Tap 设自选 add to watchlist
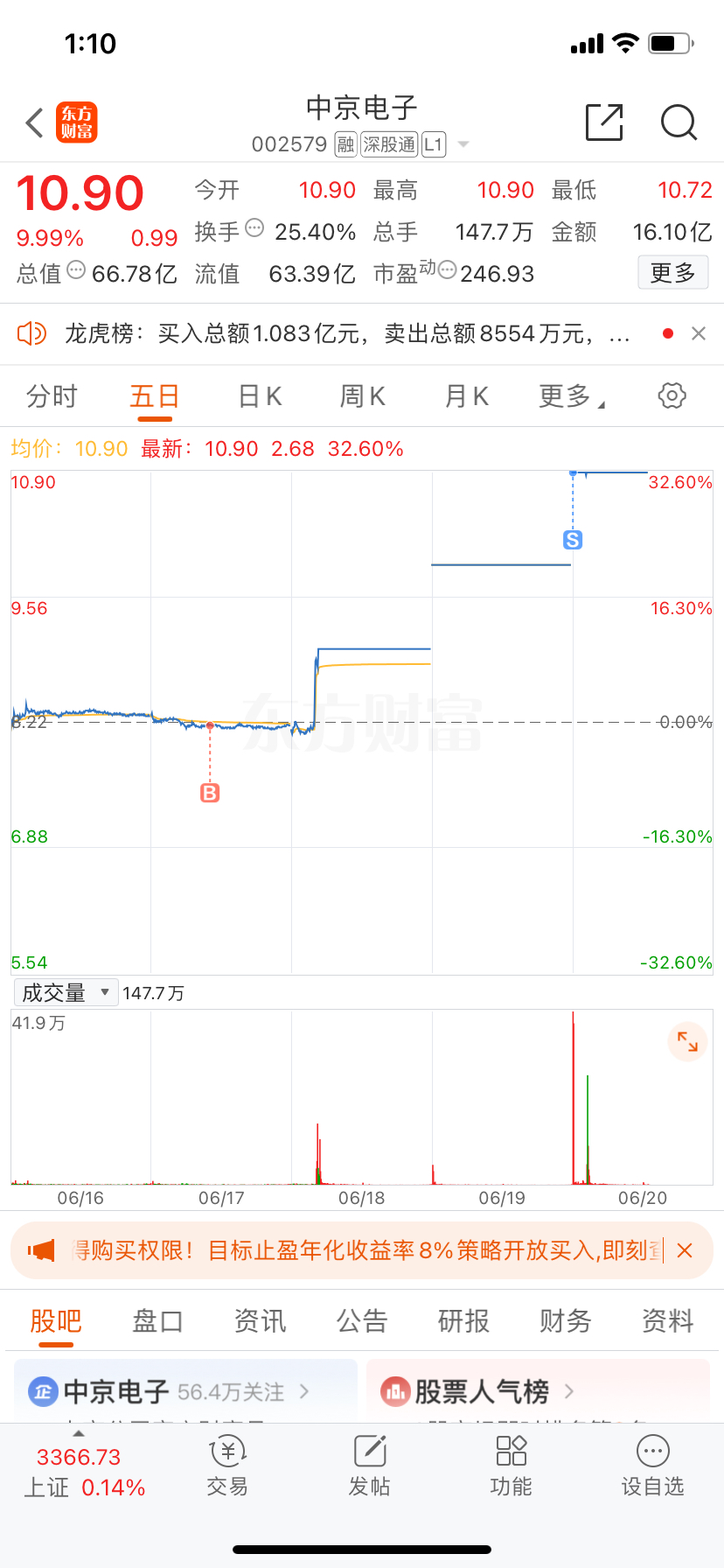The width and height of the screenshot is (724, 1568). [x=652, y=1466]
